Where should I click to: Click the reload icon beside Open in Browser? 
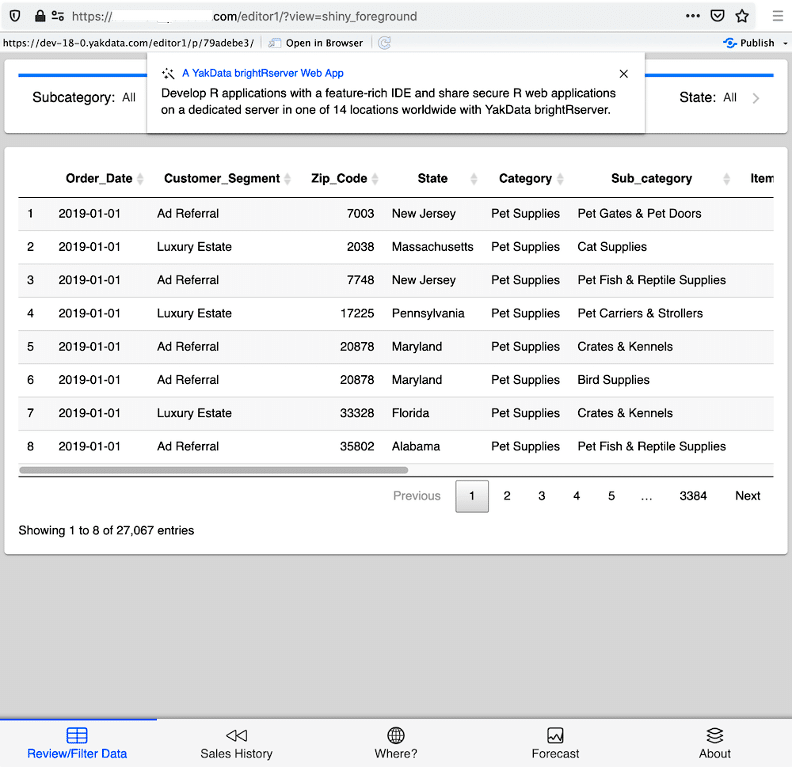(384, 43)
